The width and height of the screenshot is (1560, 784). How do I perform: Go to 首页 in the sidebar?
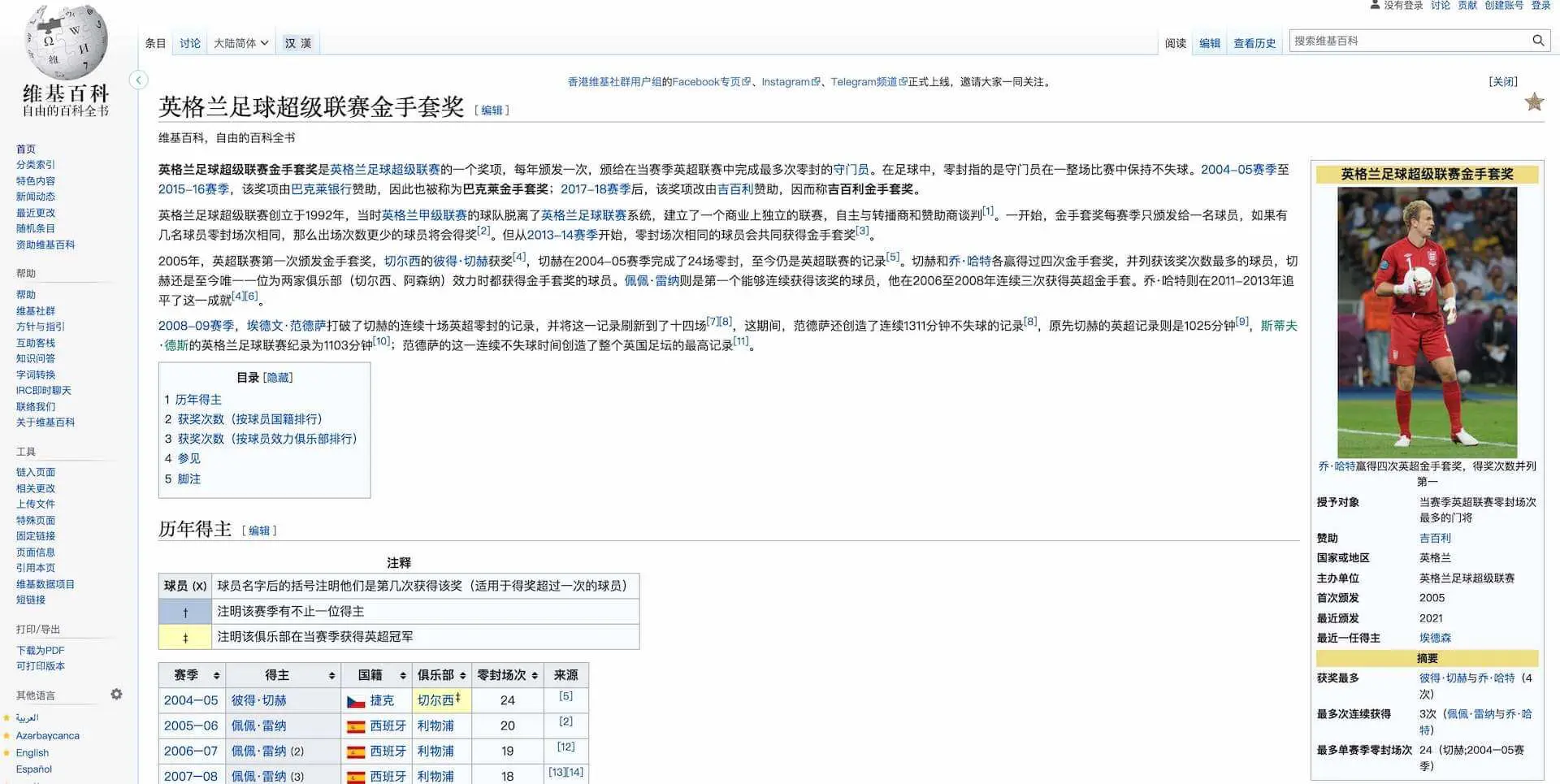(25, 149)
